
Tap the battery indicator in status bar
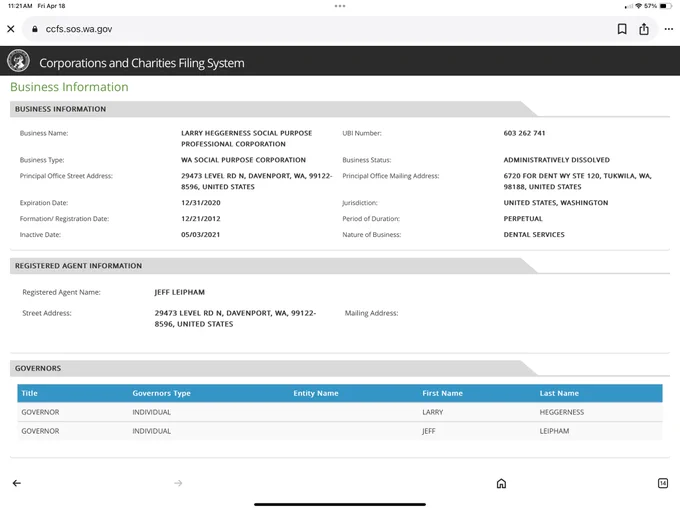pos(666,6)
